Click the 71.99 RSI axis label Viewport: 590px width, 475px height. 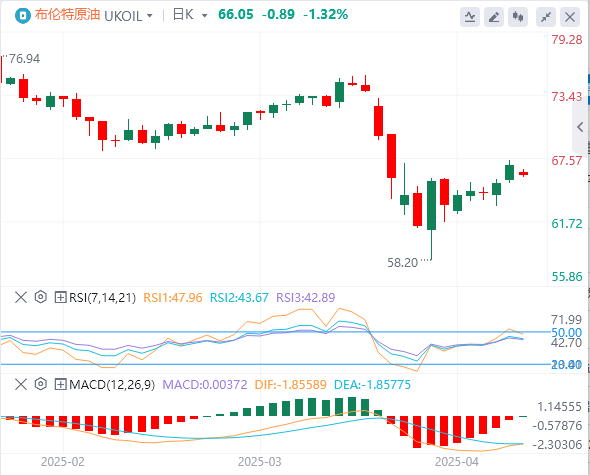(x=567, y=320)
